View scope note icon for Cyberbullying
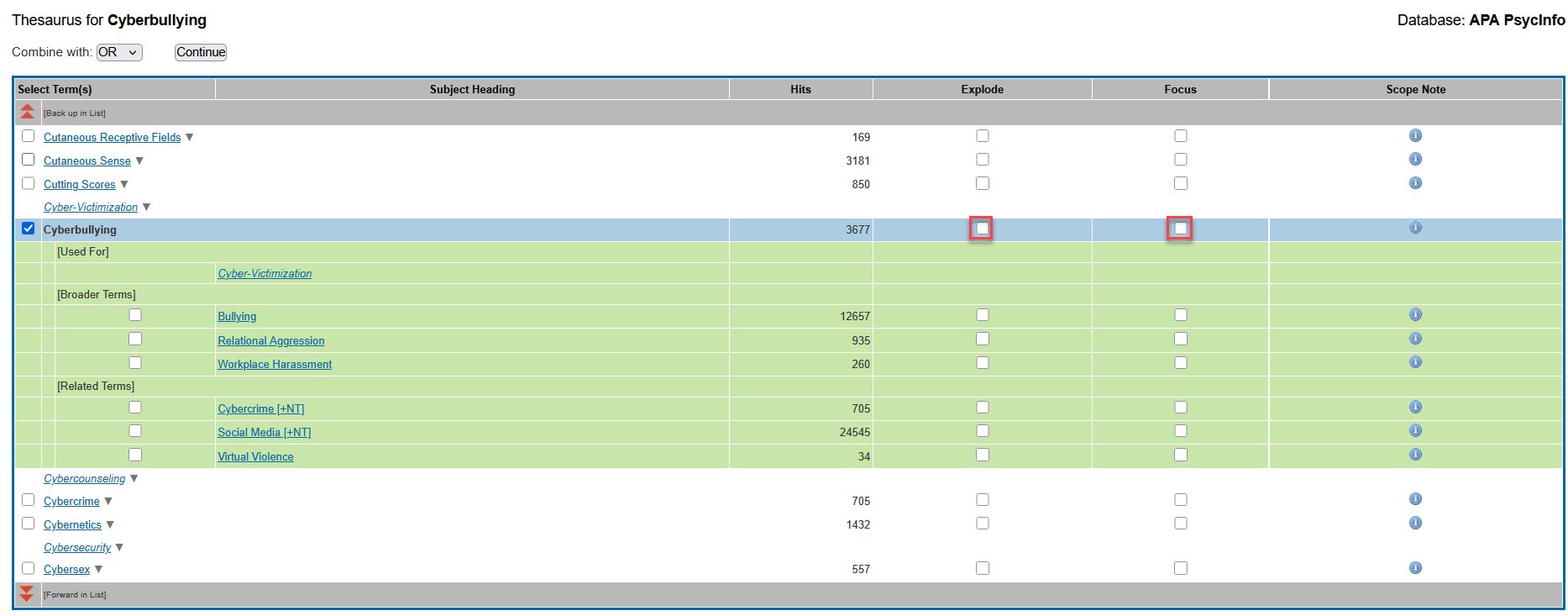Screen dimensions: 1568x616 (1415, 228)
